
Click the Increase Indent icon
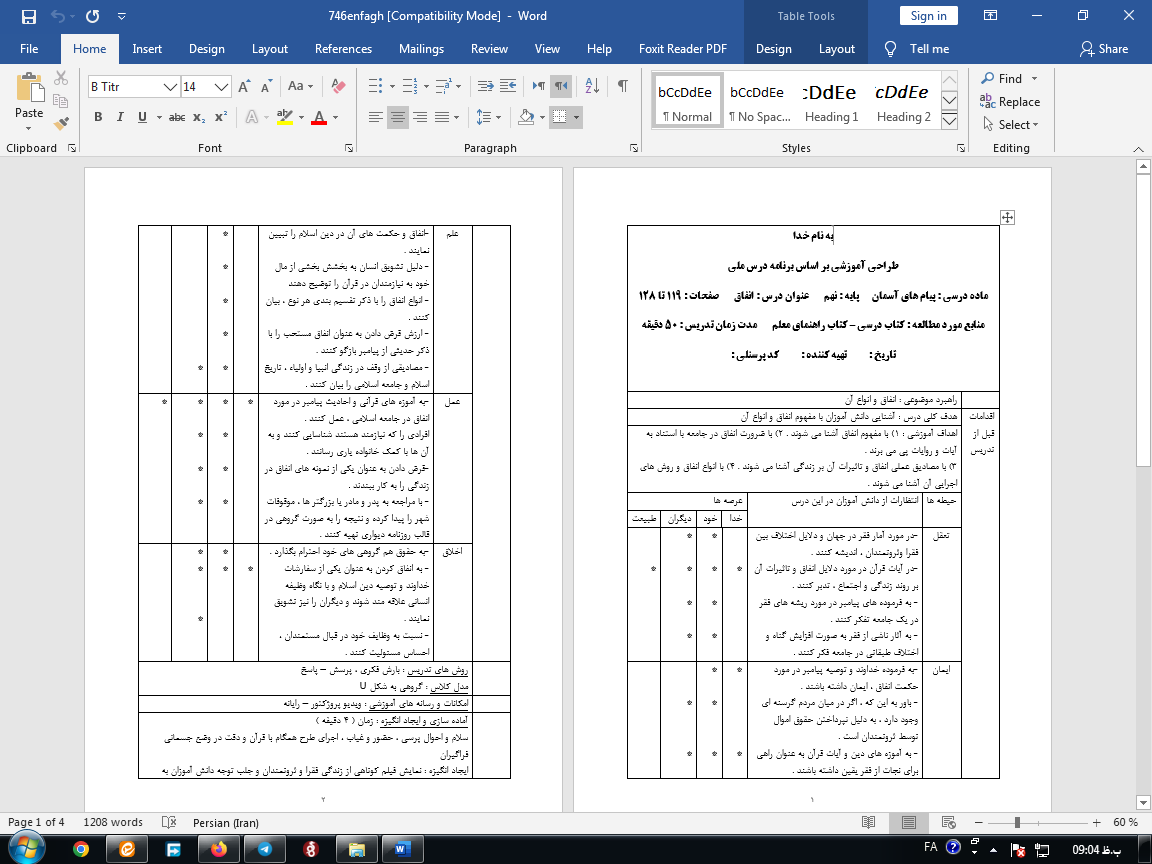(507, 87)
